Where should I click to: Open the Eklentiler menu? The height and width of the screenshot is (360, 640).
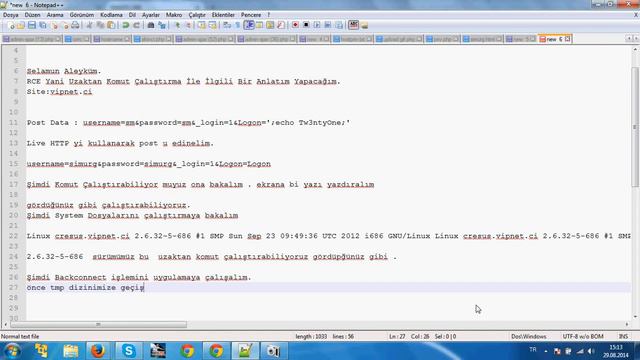pyautogui.click(x=223, y=15)
